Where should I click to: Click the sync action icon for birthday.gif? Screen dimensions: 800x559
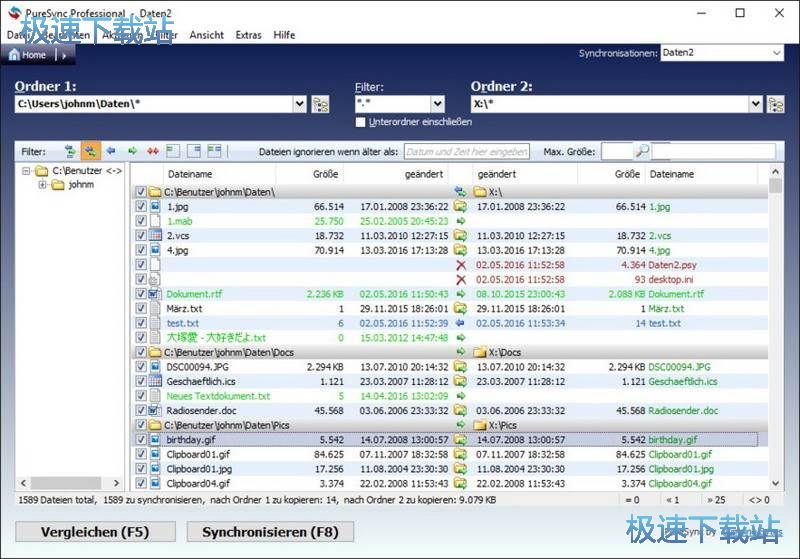point(460,440)
